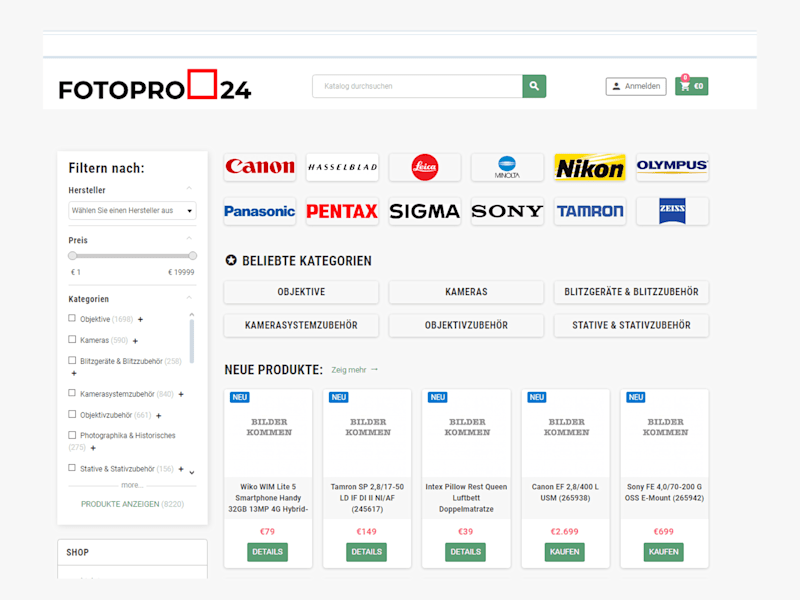Check the Stative & Stativzubehör checkbox
Viewport: 800px width, 600px height.
click(72, 468)
